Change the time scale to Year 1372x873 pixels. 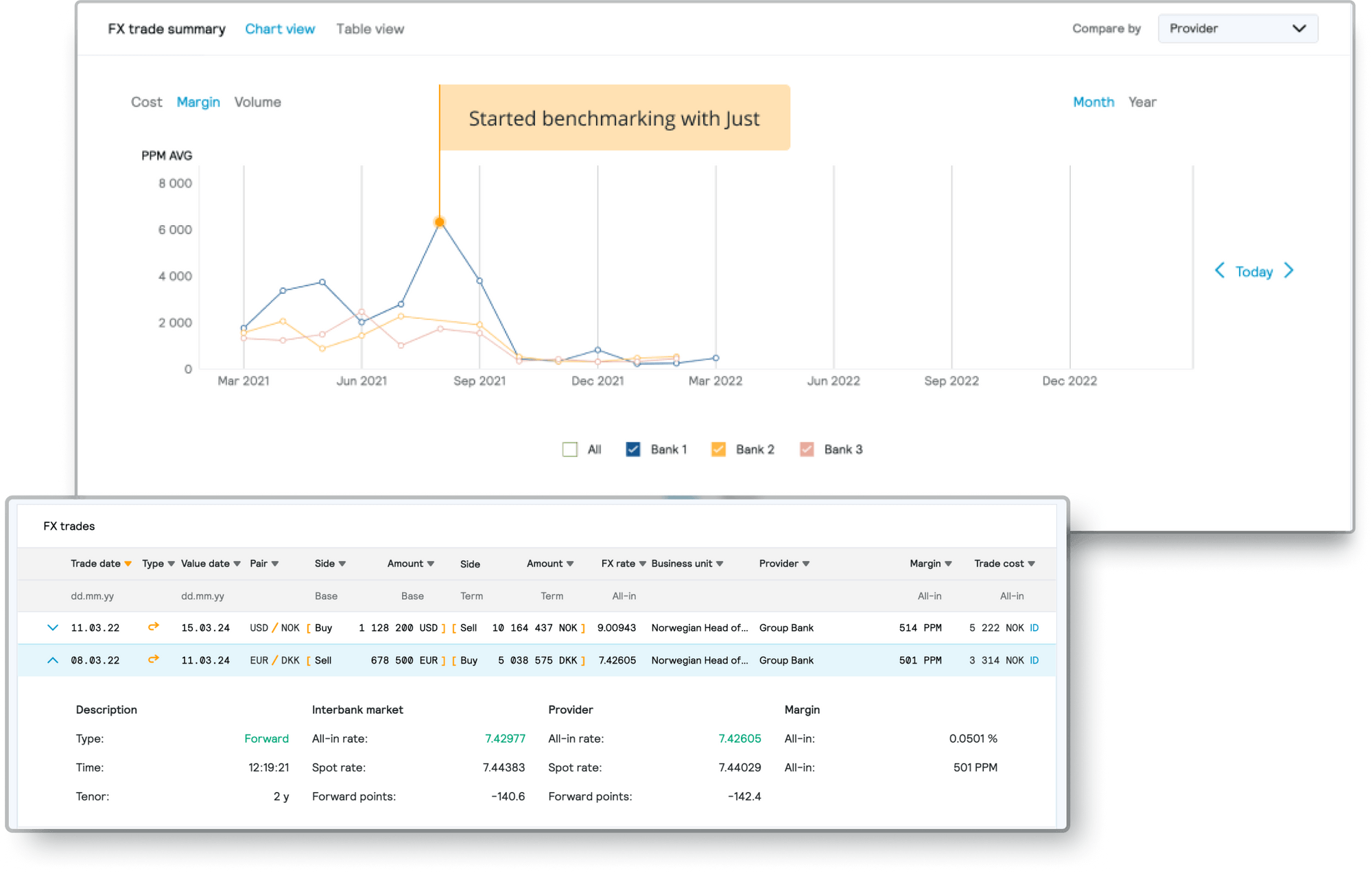(1142, 102)
